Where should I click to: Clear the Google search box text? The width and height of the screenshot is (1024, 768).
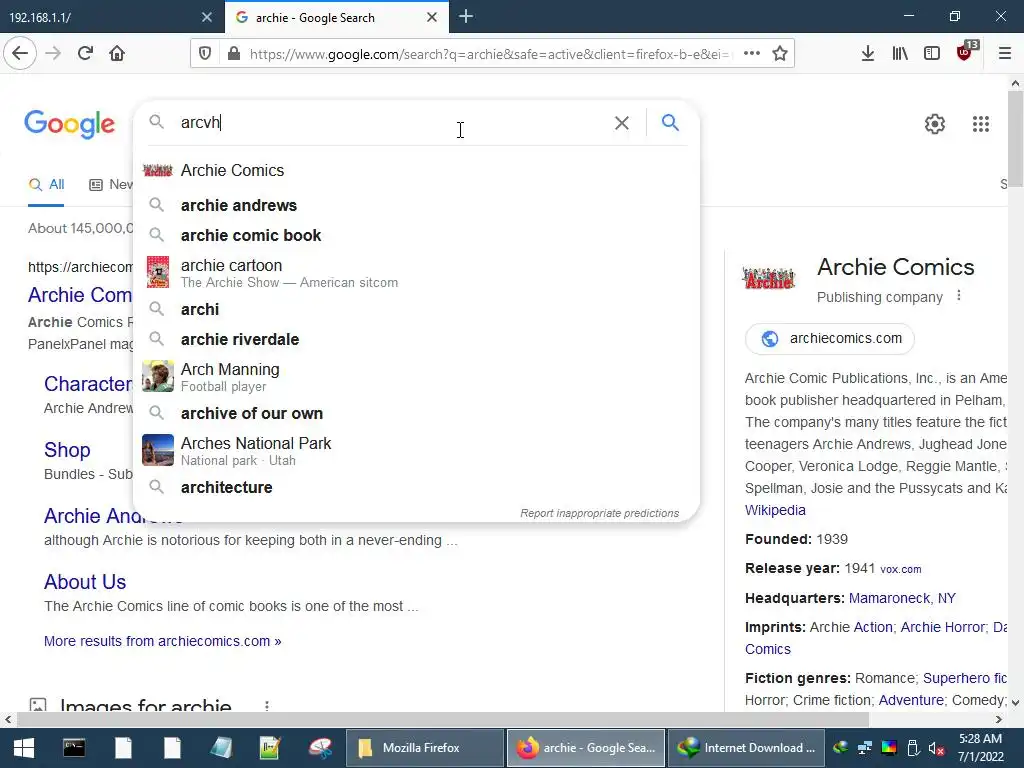coord(622,123)
